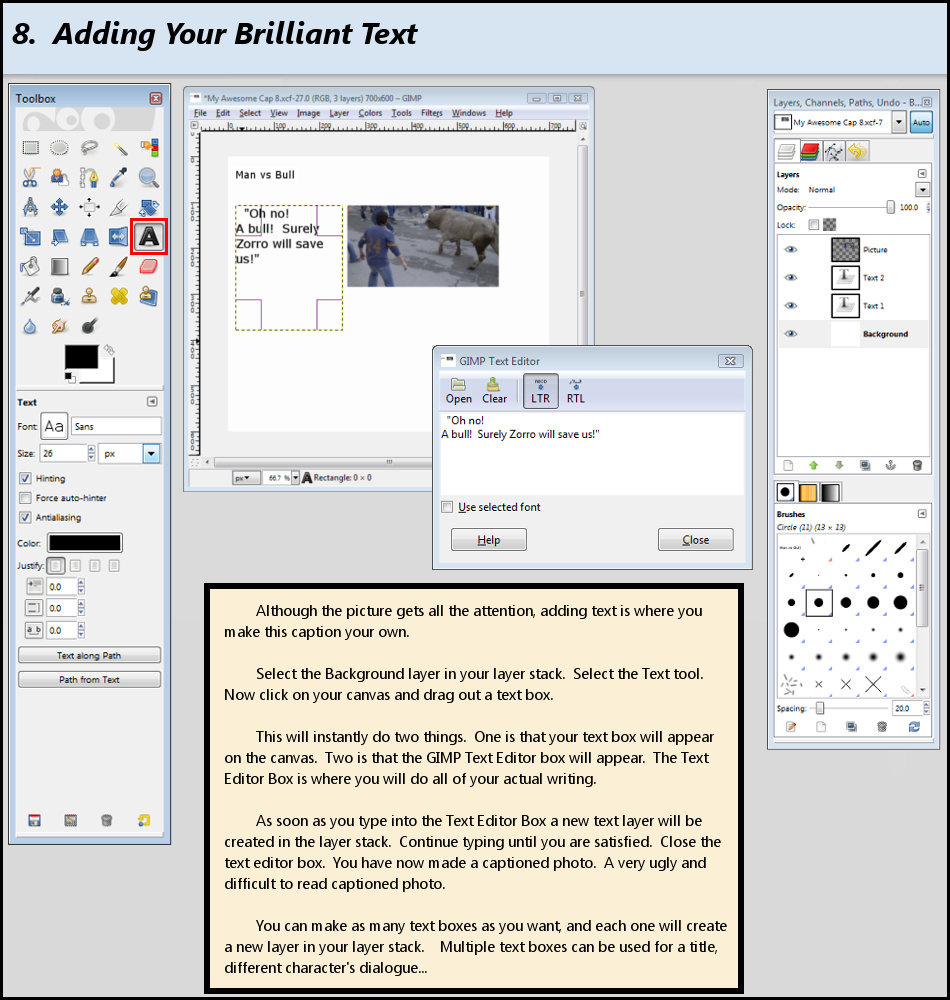The width and height of the screenshot is (950, 1000).
Task: Toggle the layer Lock checkbox
Action: 813,224
